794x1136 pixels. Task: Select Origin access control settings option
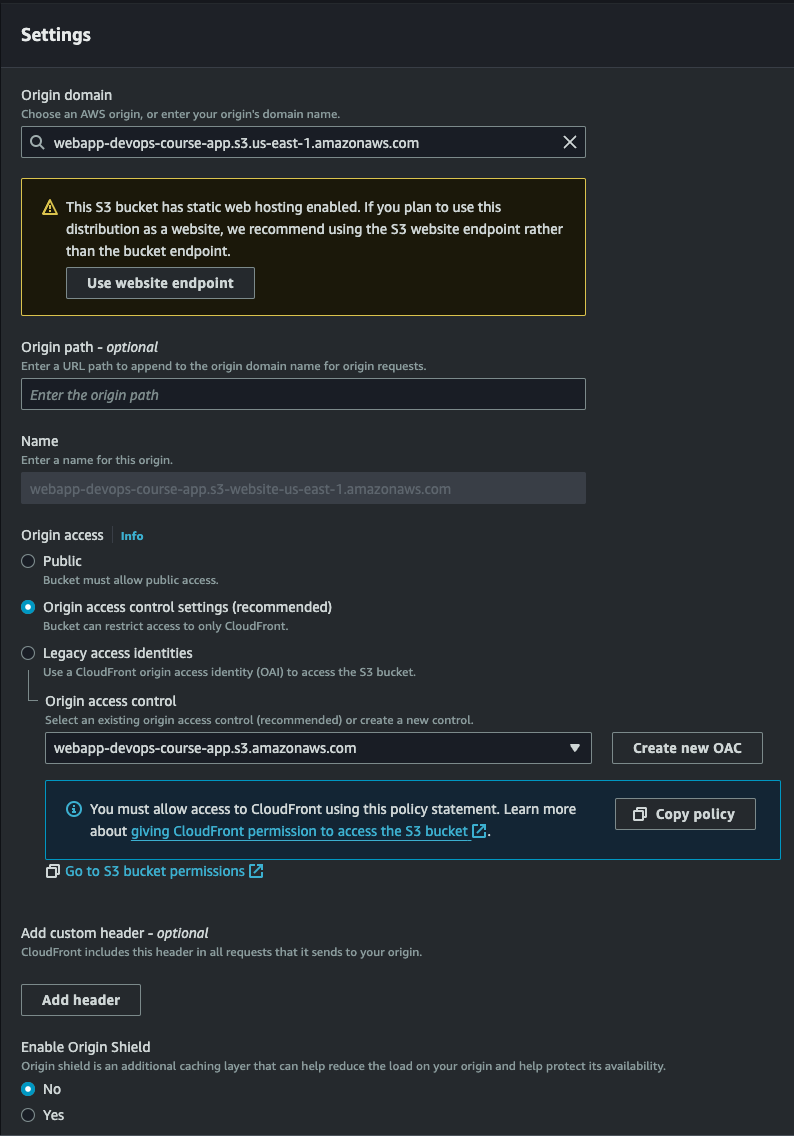tap(27, 607)
